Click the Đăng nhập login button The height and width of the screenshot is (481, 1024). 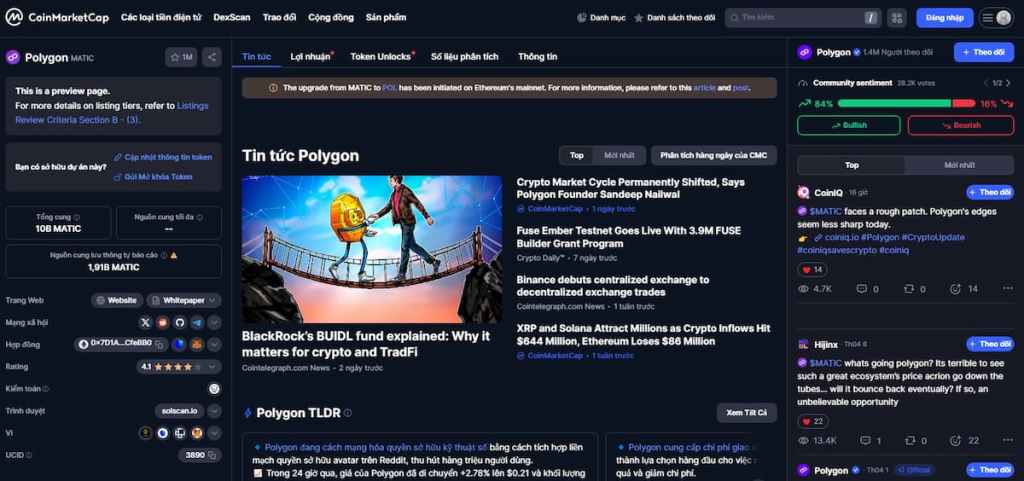(944, 18)
